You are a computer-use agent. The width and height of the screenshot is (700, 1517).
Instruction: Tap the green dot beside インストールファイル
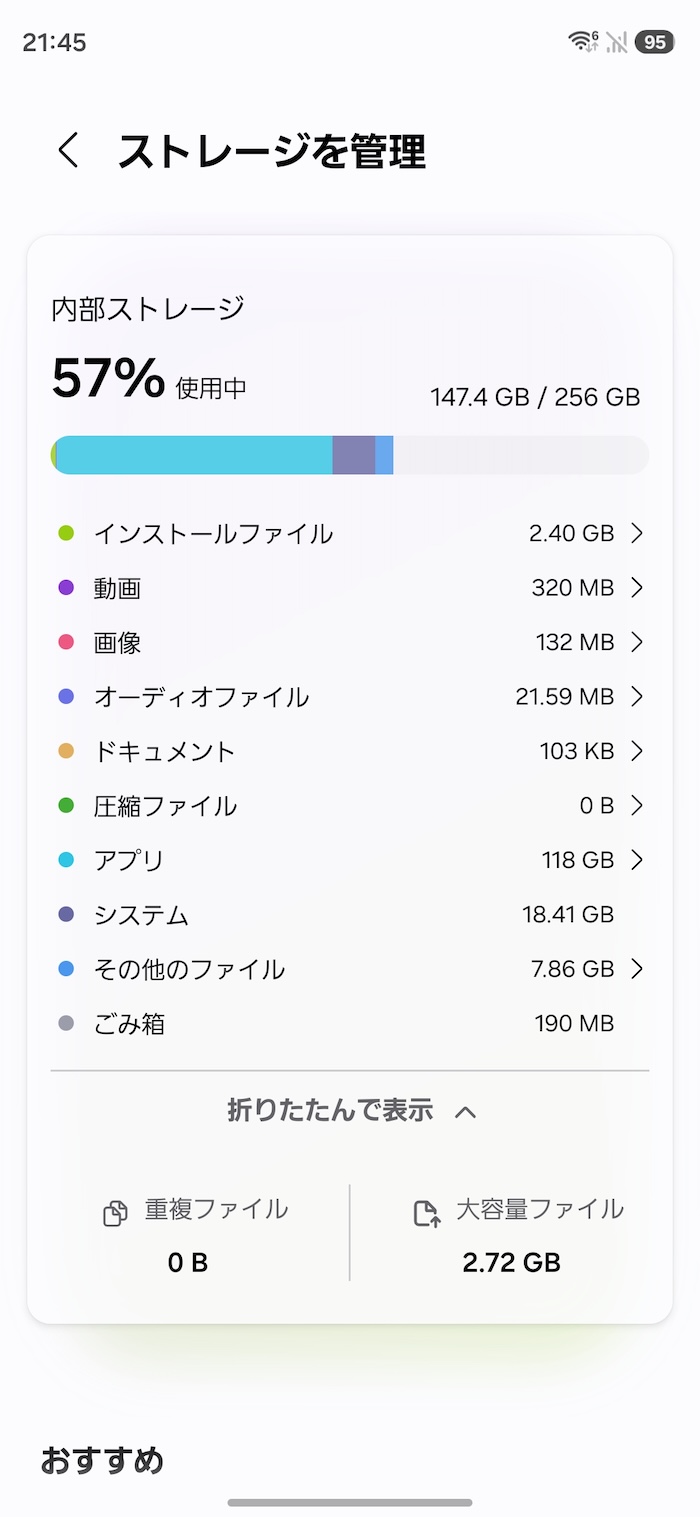point(64,533)
